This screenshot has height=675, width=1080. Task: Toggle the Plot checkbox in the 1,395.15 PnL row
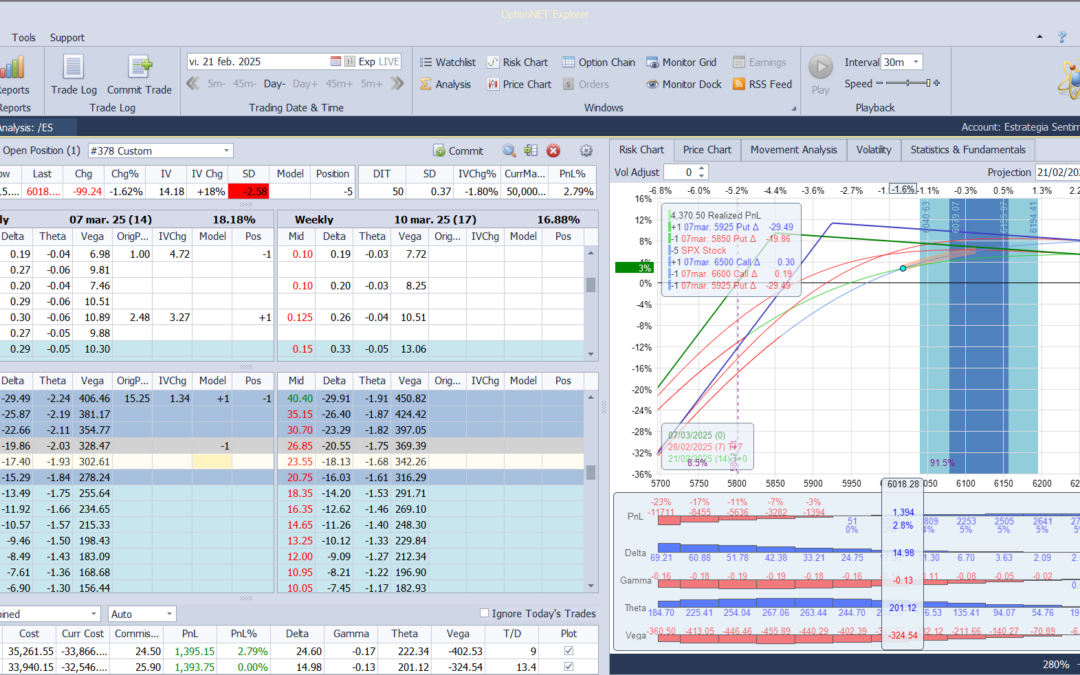pyautogui.click(x=568, y=650)
